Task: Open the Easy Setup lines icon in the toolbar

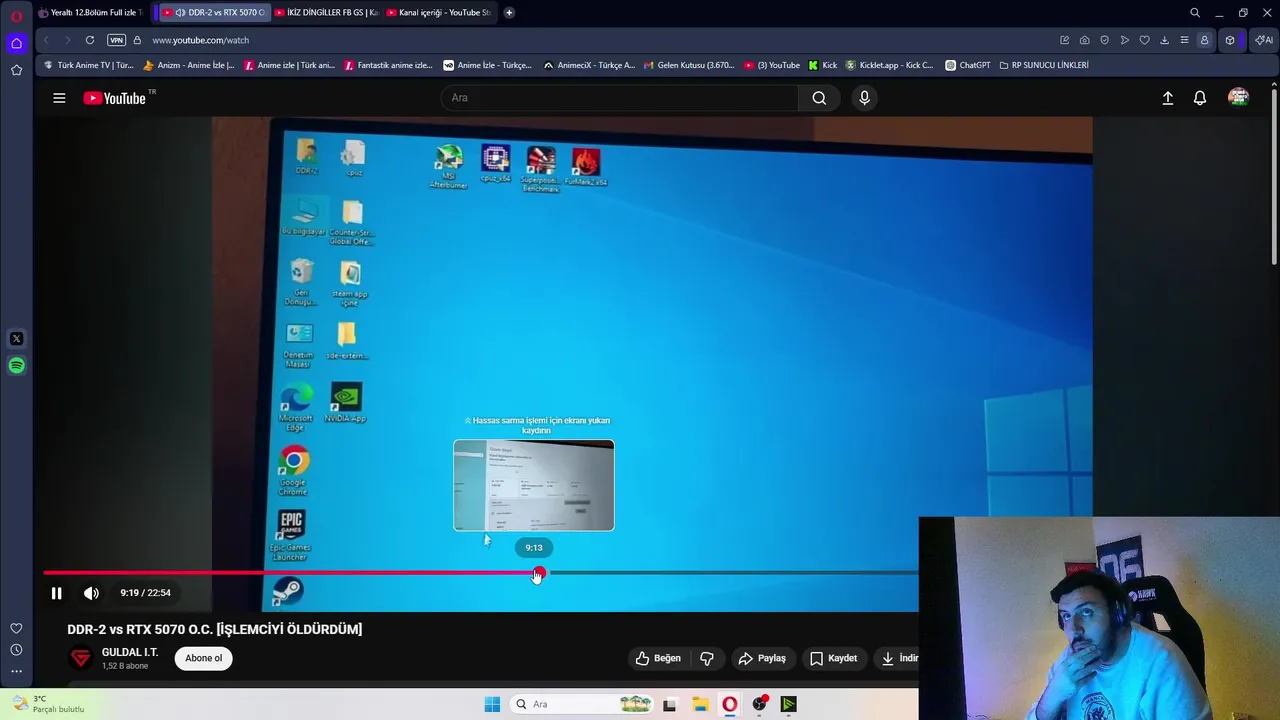Action: [x=1184, y=40]
